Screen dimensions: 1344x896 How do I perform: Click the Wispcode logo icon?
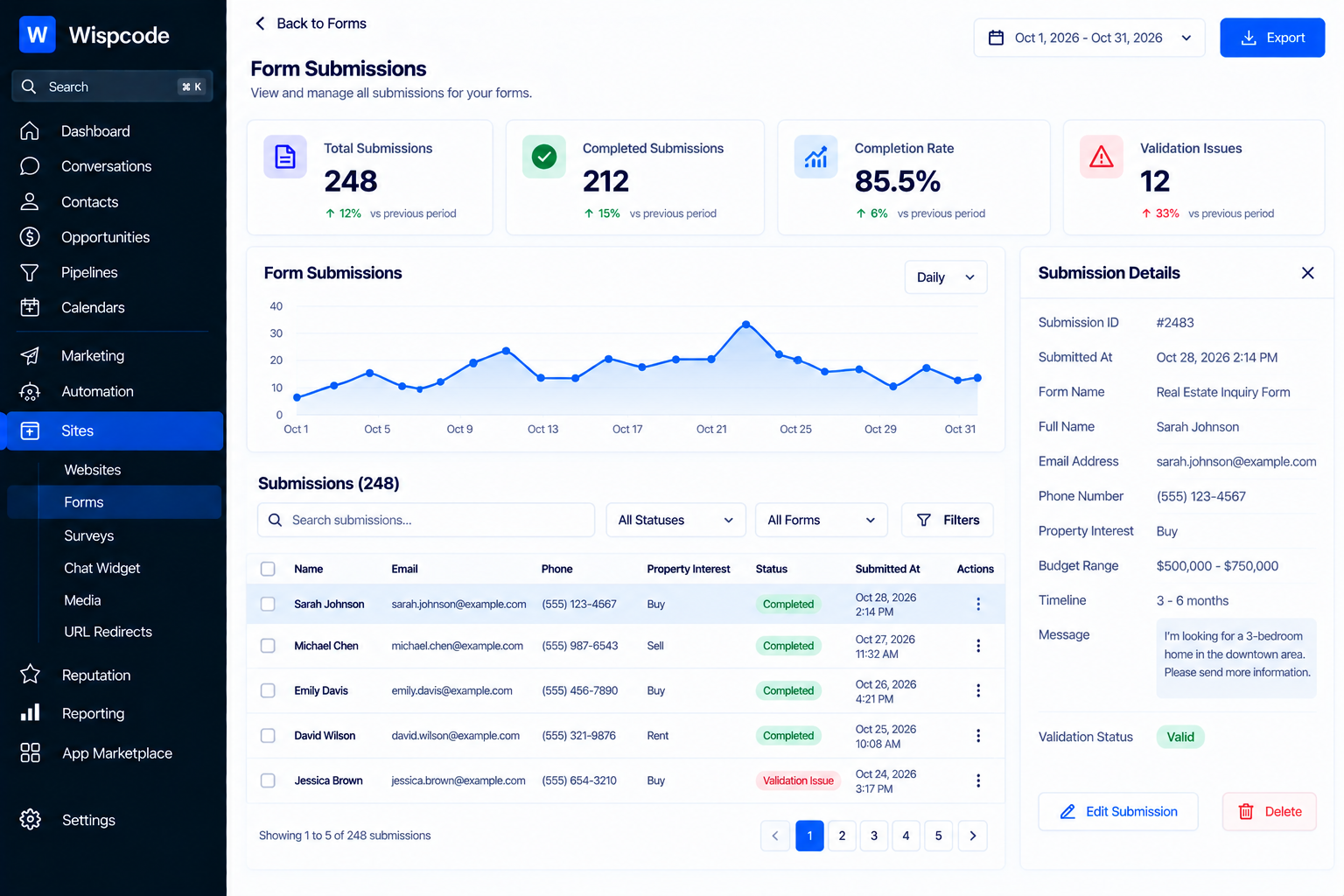(38, 35)
